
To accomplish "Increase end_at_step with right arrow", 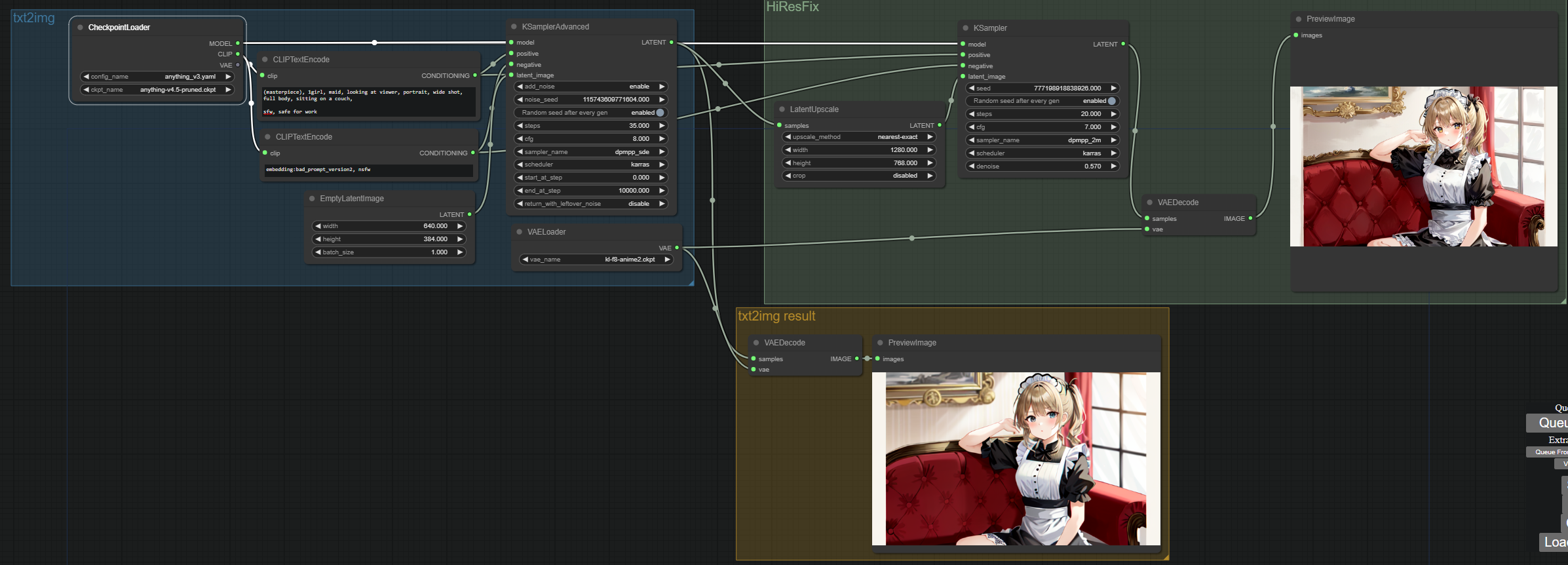I will pyautogui.click(x=662, y=191).
